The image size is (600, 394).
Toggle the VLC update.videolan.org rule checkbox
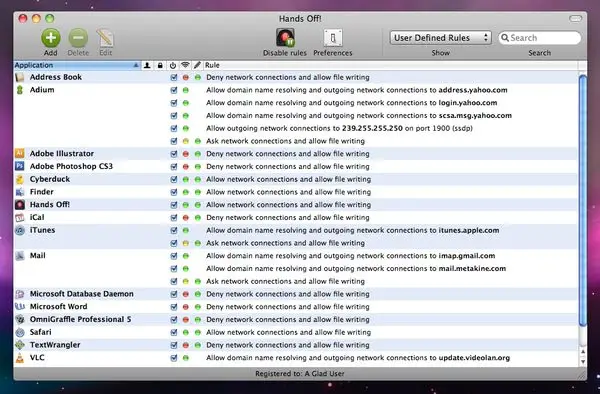click(x=174, y=358)
